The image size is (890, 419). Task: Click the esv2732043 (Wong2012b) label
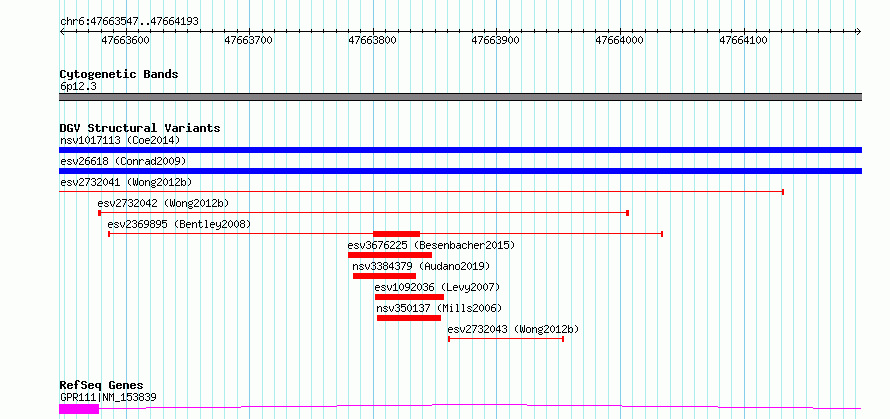(513, 329)
